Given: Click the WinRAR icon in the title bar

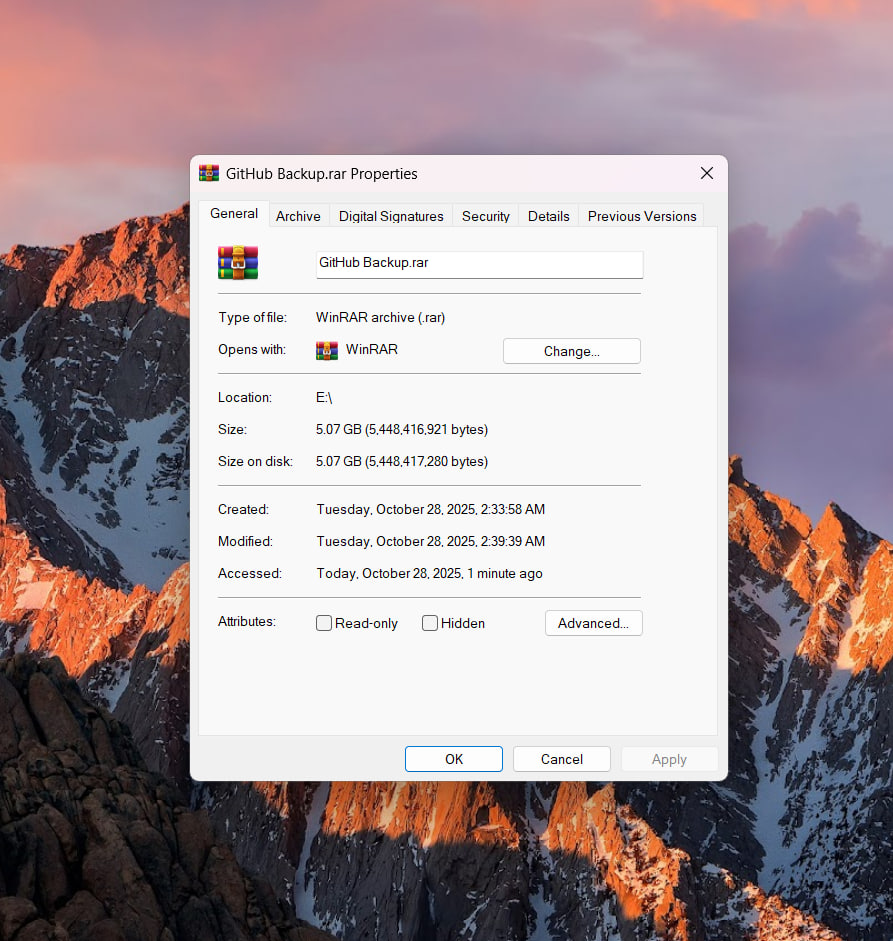Looking at the screenshot, I should pos(209,173).
